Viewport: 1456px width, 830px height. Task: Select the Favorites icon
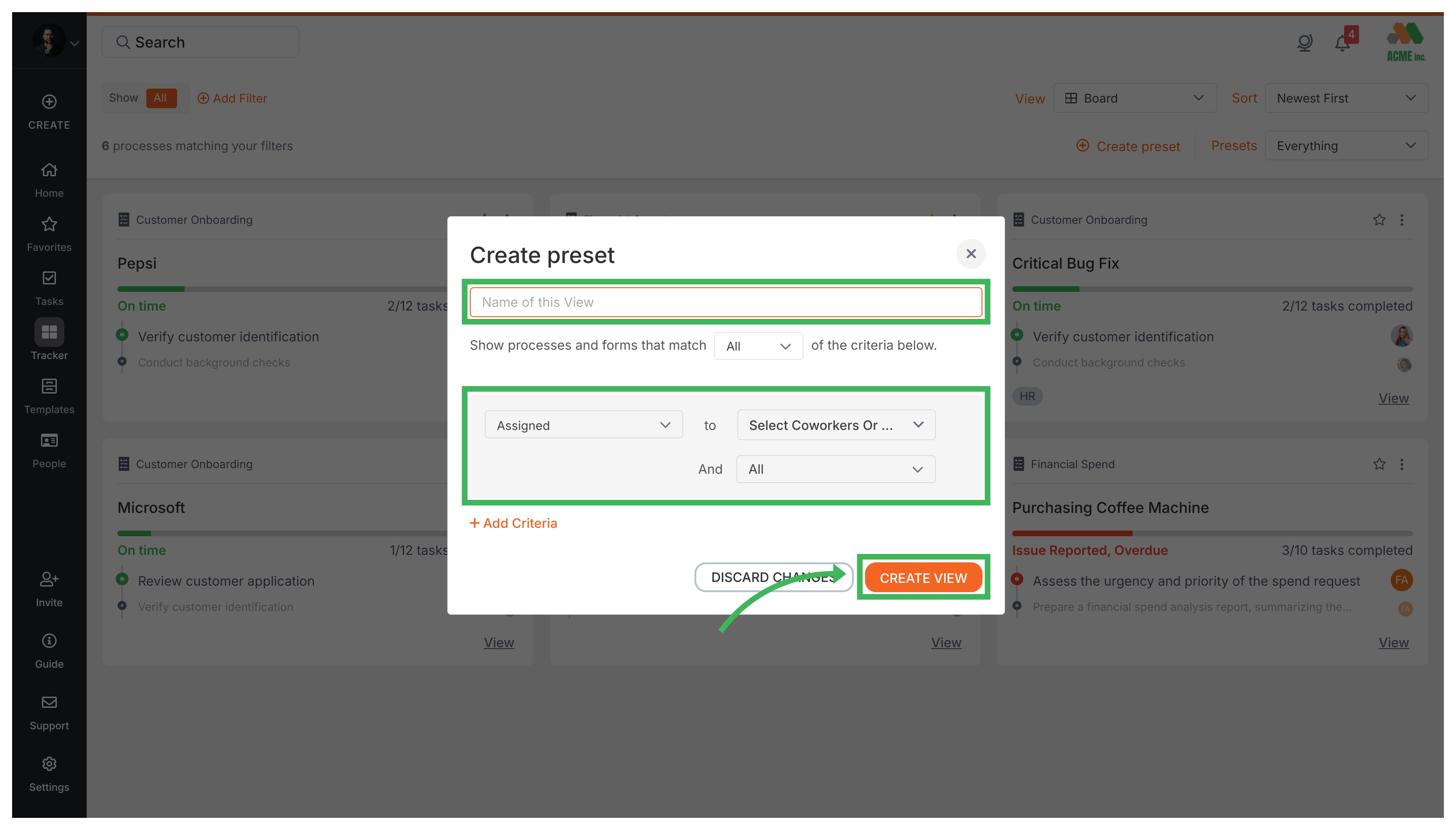(x=49, y=232)
